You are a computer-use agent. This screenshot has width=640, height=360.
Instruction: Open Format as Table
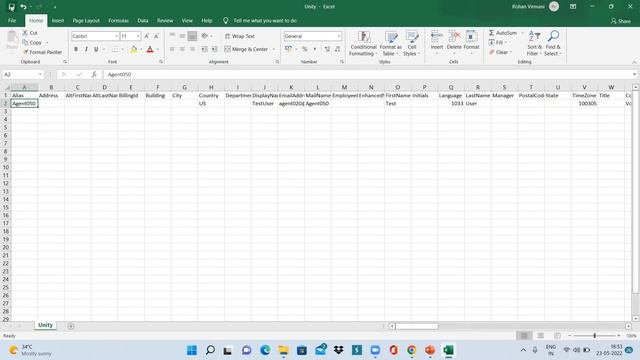click(391, 43)
